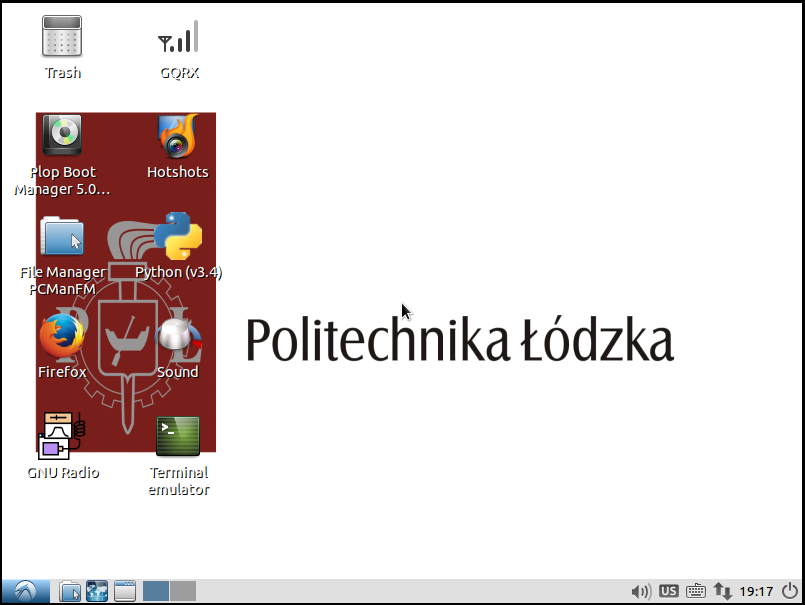Launch the GQRX desktop icon
This screenshot has height=605, width=805.
[x=178, y=36]
